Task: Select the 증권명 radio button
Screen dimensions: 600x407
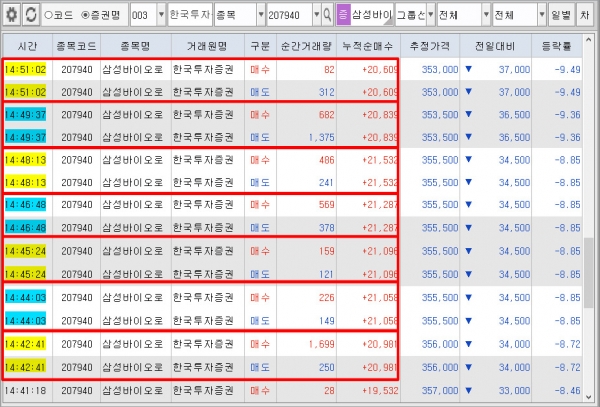Action: click(101, 15)
